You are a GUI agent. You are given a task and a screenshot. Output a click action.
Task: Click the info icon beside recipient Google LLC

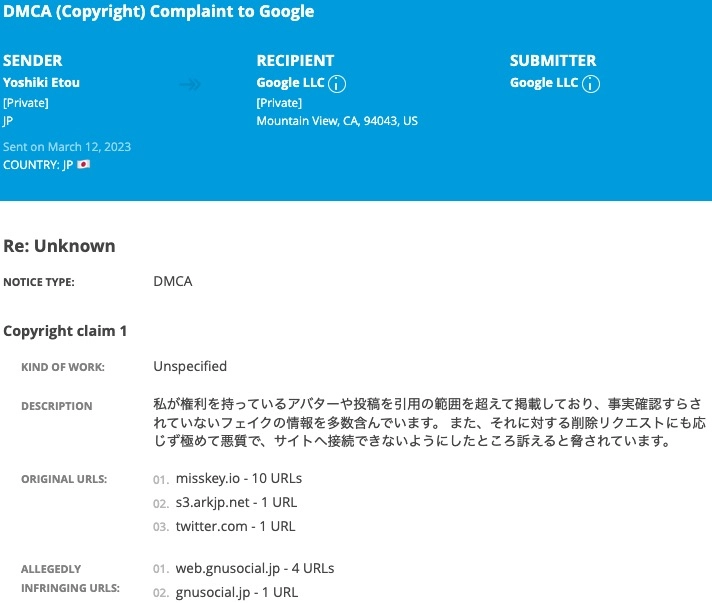(338, 84)
